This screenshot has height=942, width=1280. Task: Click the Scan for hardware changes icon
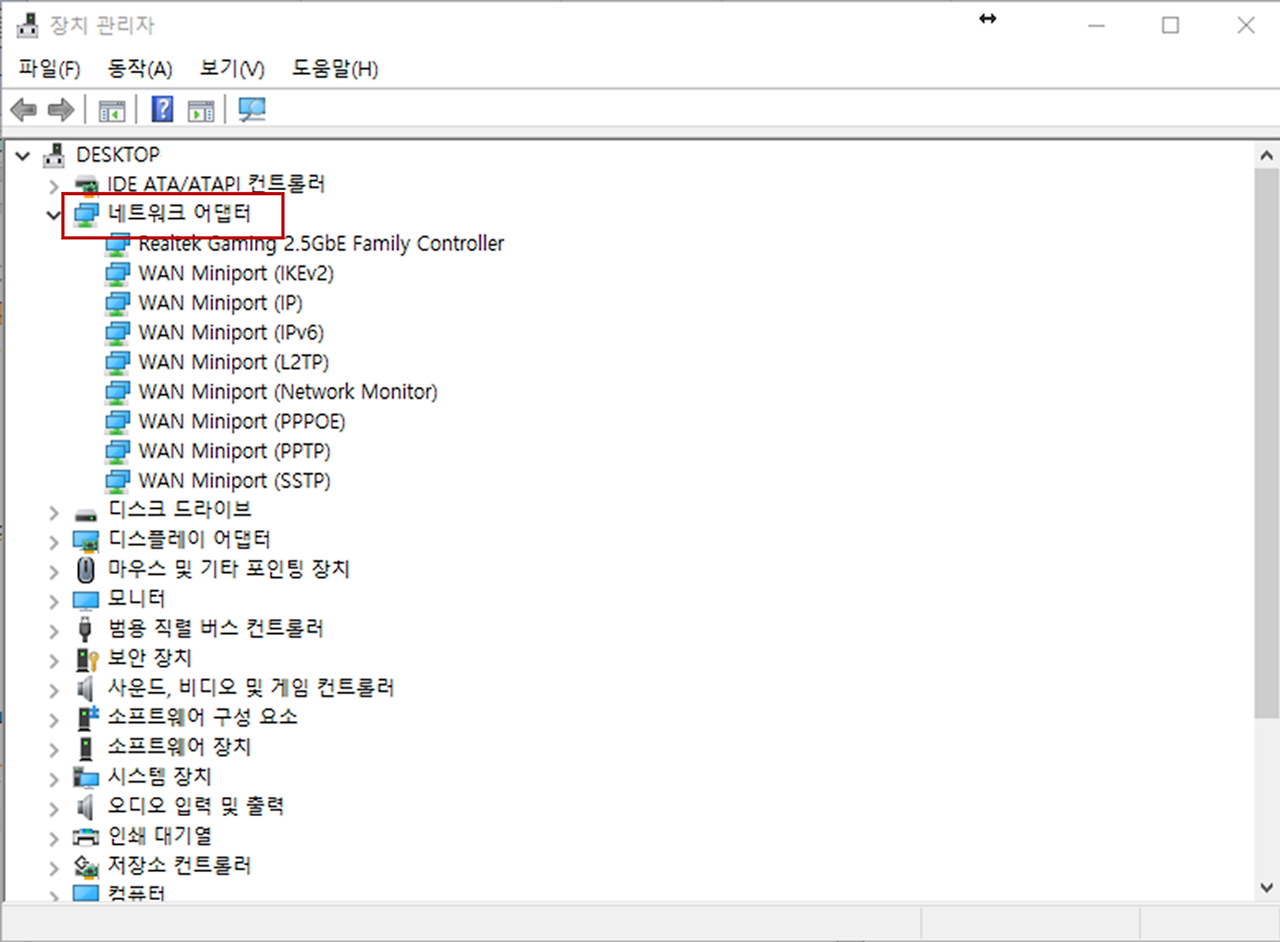point(252,109)
